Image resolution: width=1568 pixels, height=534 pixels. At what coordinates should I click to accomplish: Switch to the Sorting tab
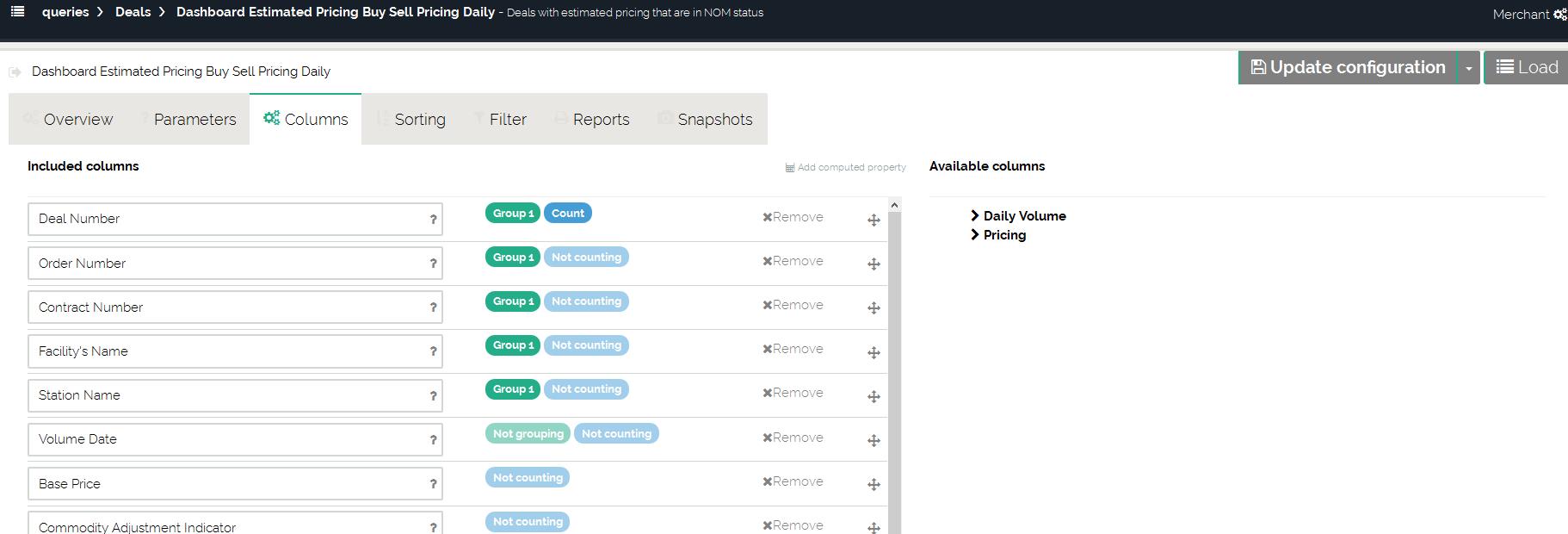click(419, 120)
